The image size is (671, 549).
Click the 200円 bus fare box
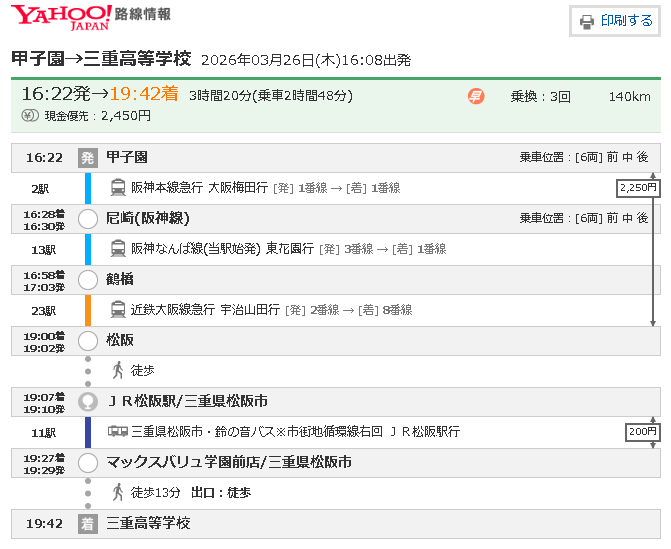point(642,432)
